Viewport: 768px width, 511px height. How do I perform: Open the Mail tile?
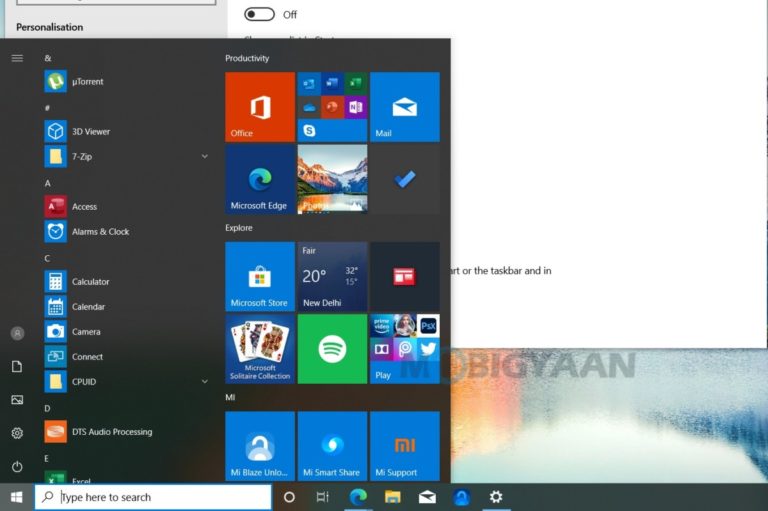coord(405,107)
